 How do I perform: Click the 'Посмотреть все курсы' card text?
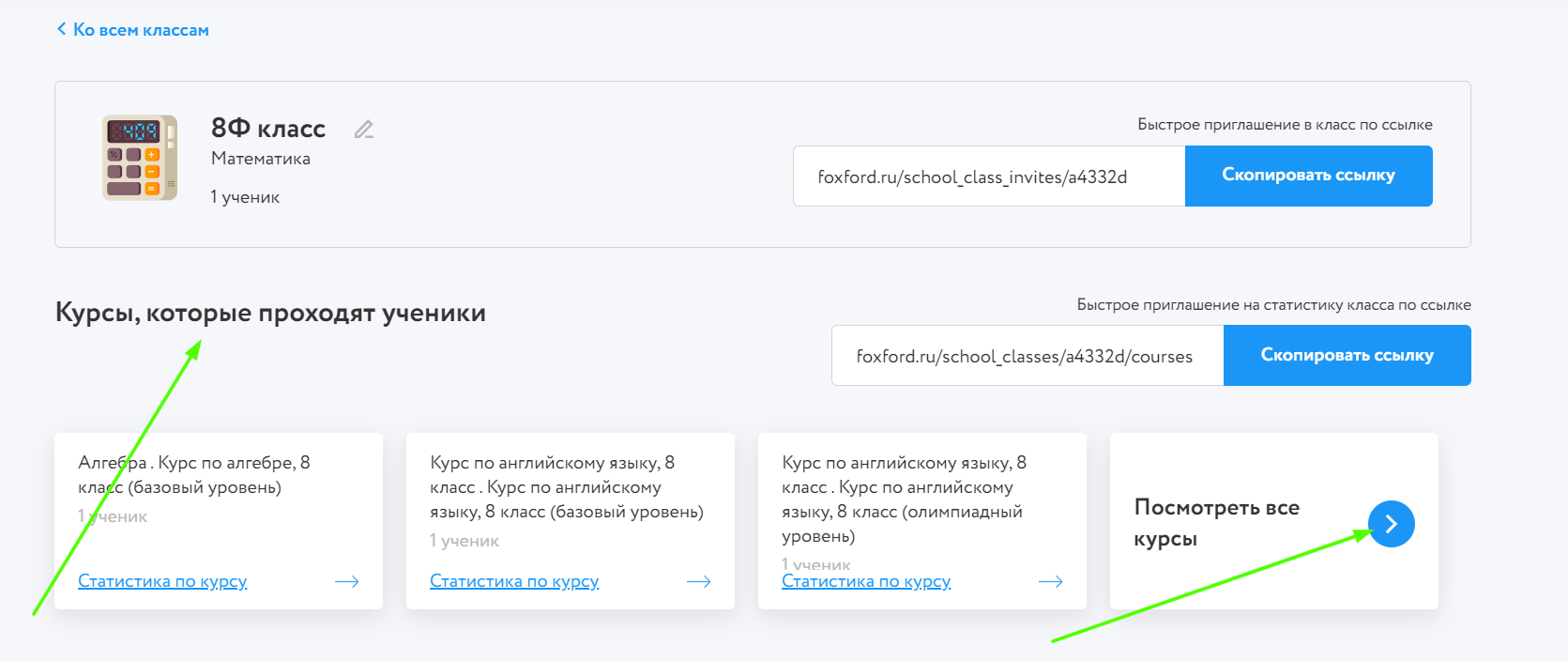1216,522
